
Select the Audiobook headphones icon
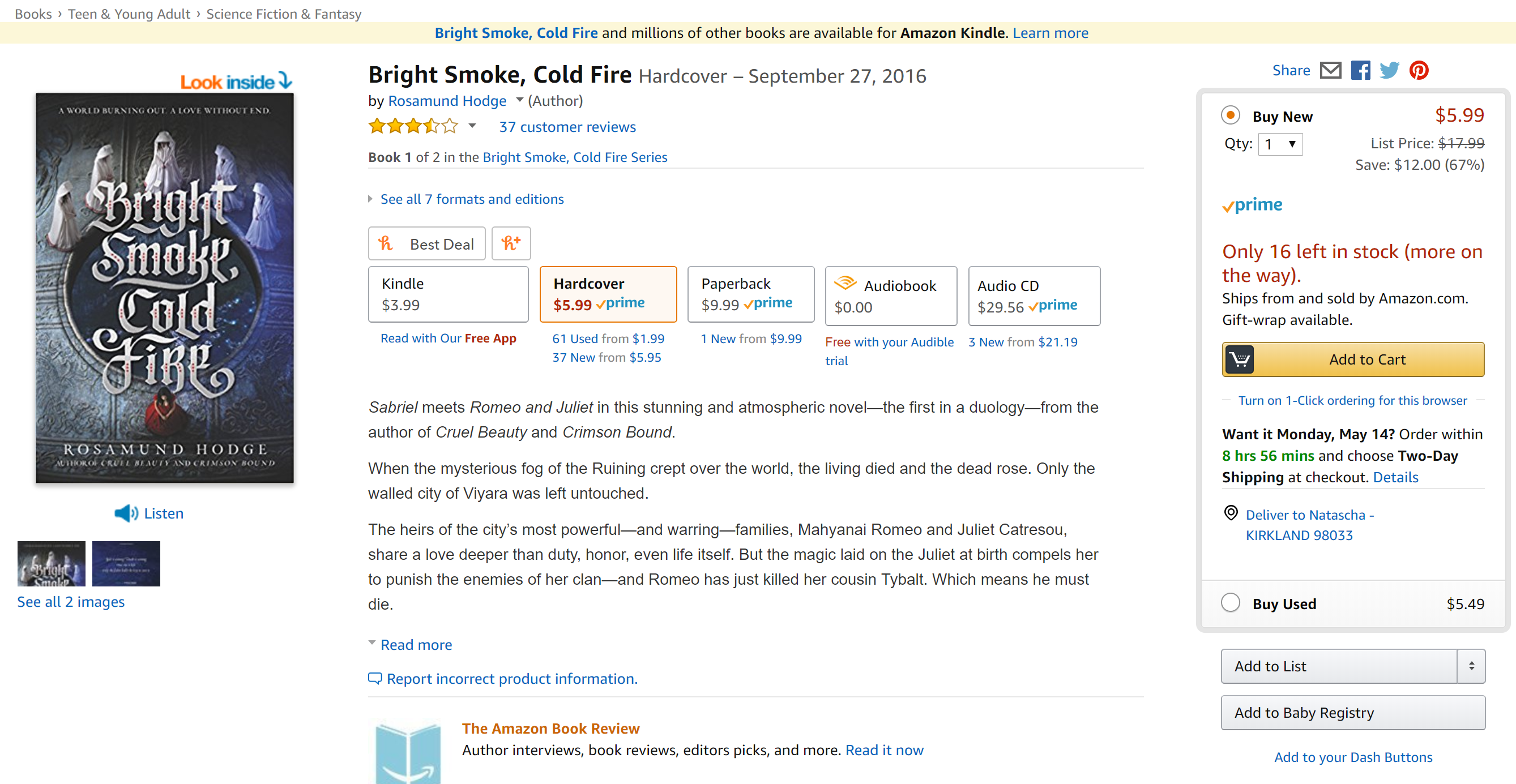(x=846, y=283)
